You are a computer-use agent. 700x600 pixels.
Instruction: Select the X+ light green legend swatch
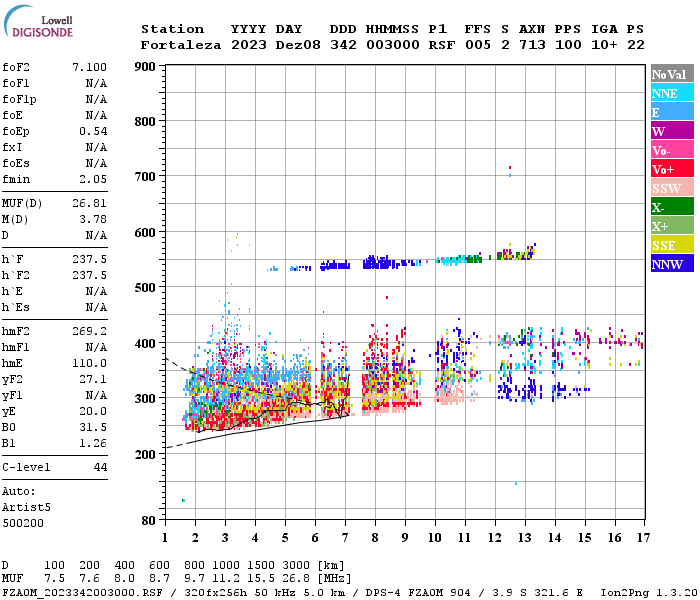pos(672,226)
